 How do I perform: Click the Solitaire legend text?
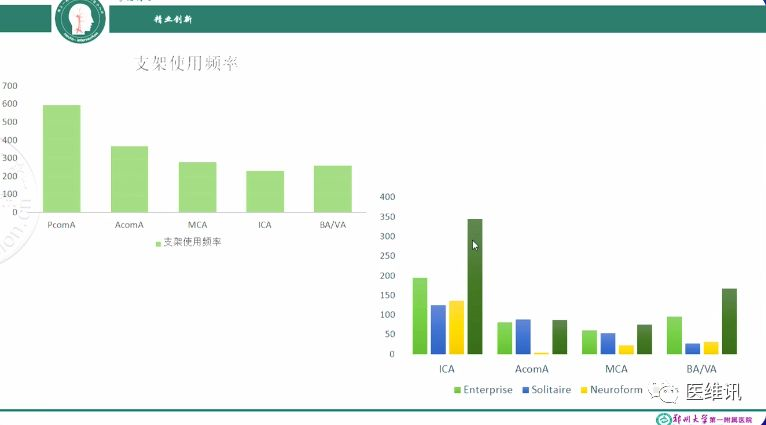point(551,390)
